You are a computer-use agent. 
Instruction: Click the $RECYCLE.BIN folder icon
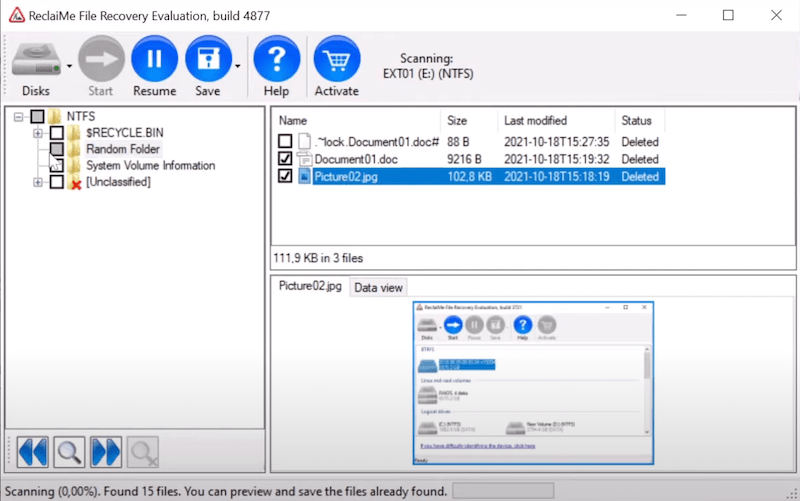(74, 133)
